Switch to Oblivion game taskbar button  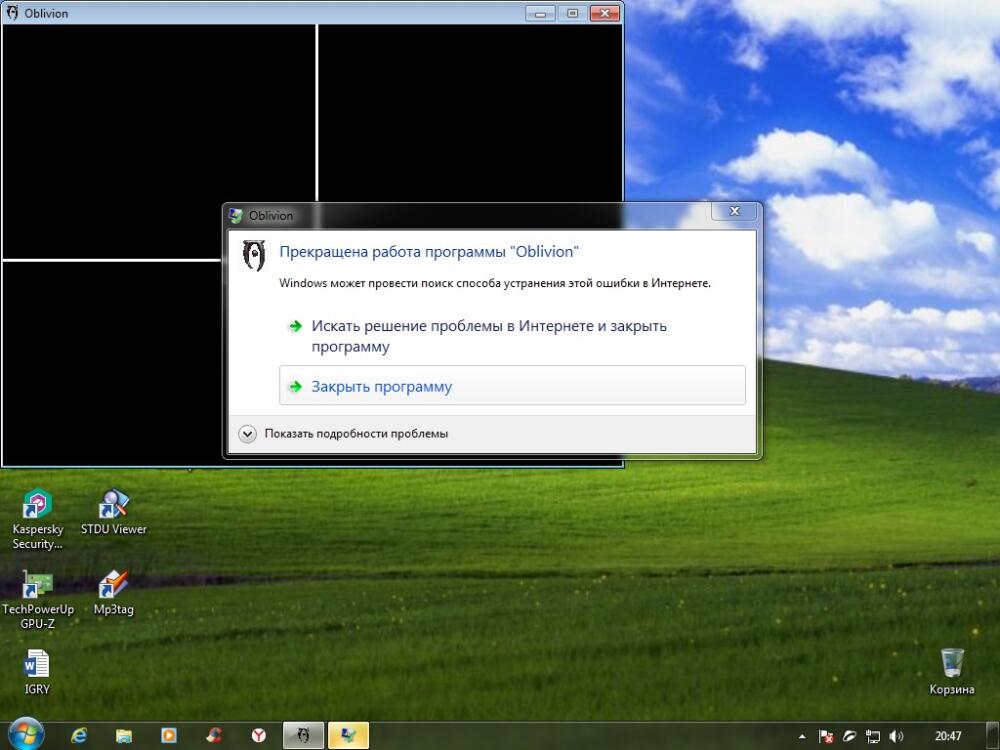tap(304, 735)
